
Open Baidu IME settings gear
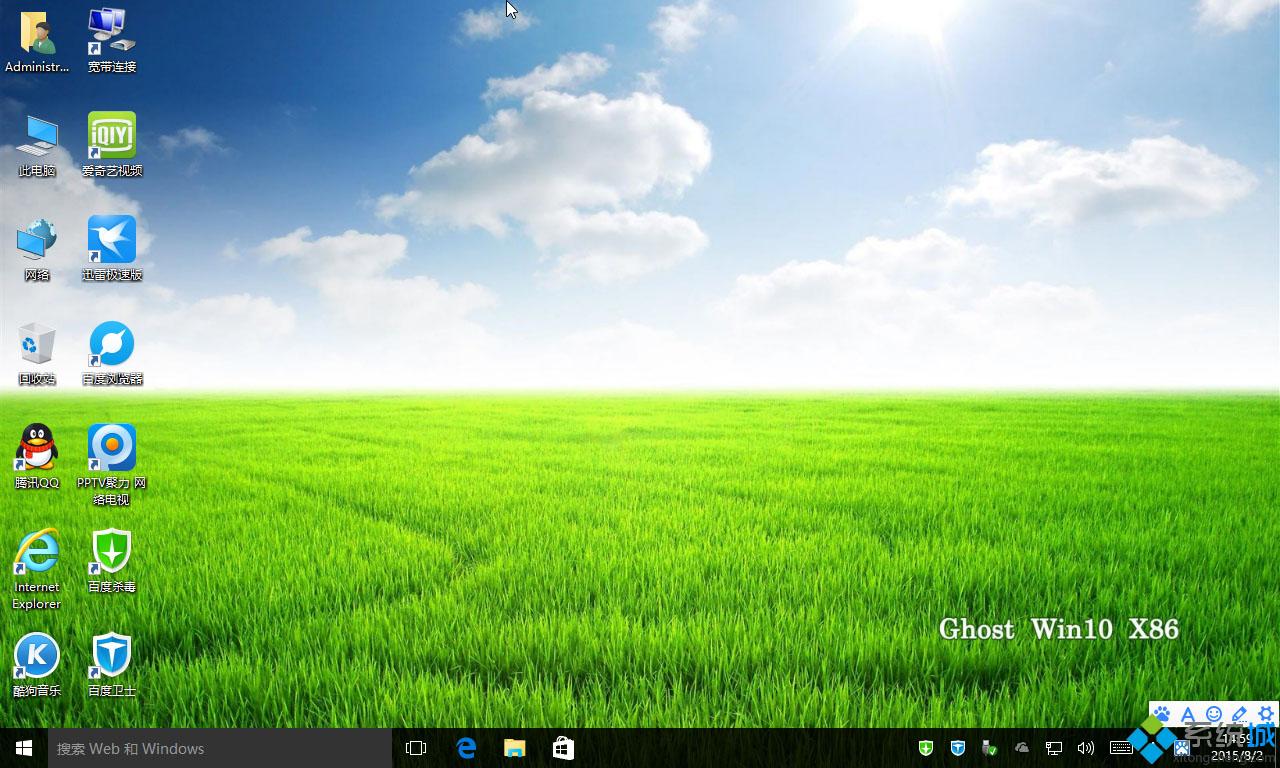click(x=1265, y=714)
